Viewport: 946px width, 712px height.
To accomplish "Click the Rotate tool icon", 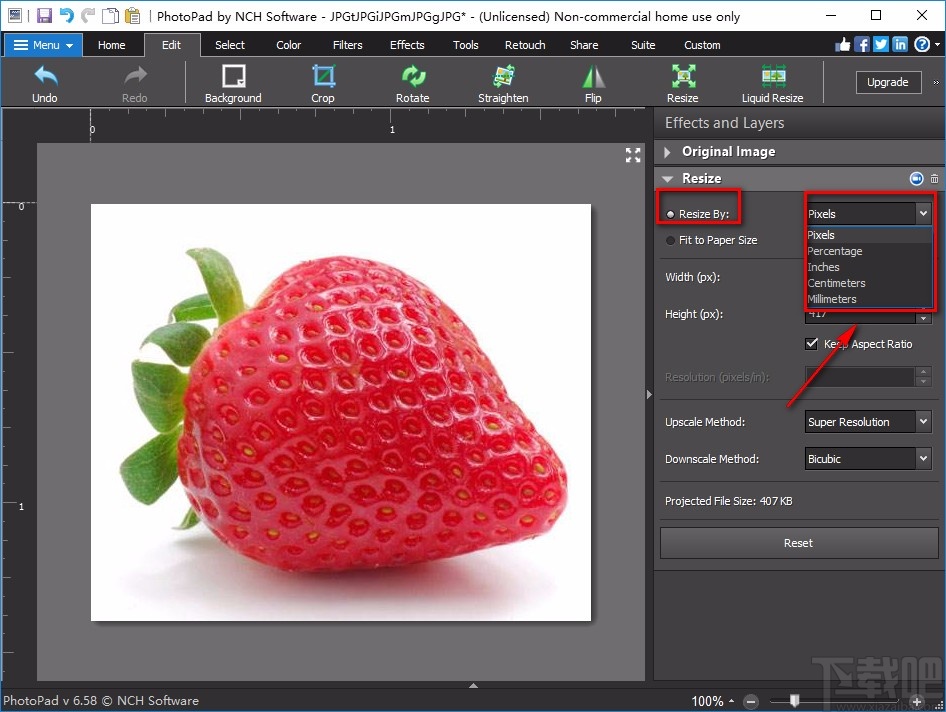I will (x=412, y=82).
